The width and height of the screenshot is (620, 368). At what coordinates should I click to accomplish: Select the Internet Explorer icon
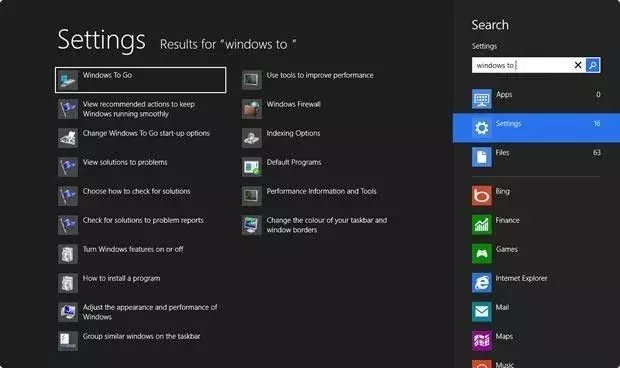[x=482, y=283]
